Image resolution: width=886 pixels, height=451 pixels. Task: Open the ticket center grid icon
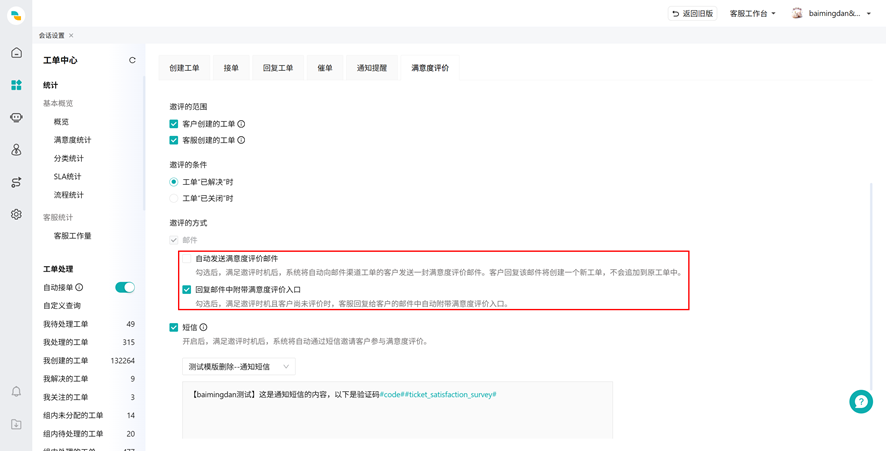click(x=16, y=85)
